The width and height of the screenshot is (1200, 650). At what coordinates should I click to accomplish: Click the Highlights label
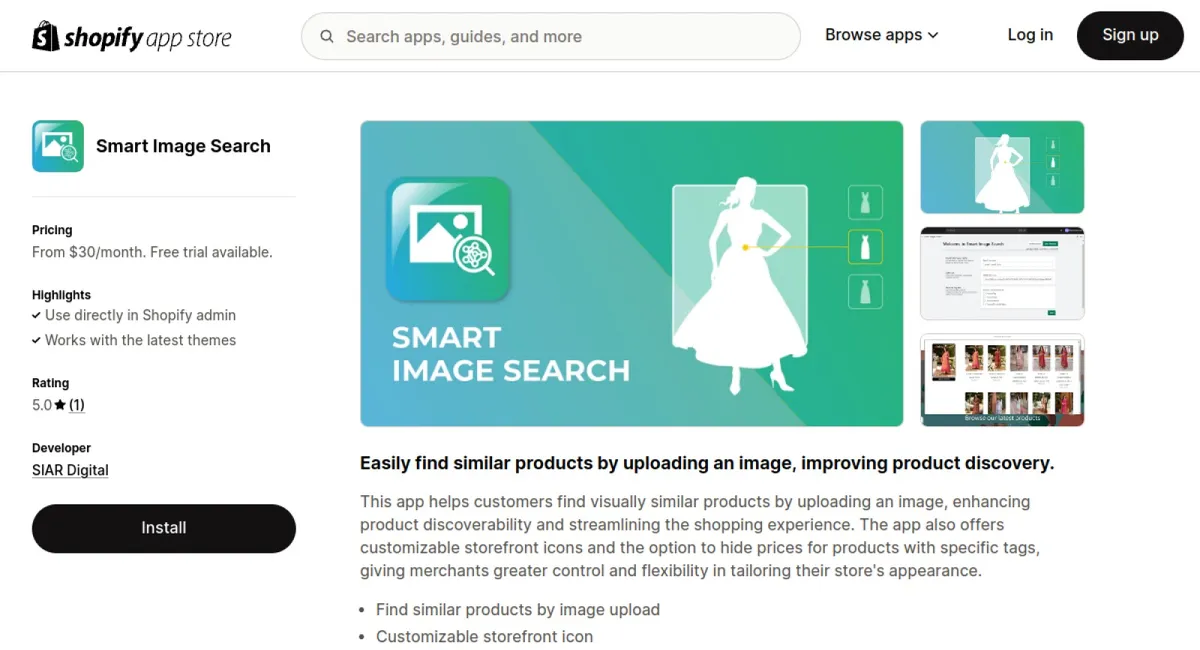(x=61, y=295)
